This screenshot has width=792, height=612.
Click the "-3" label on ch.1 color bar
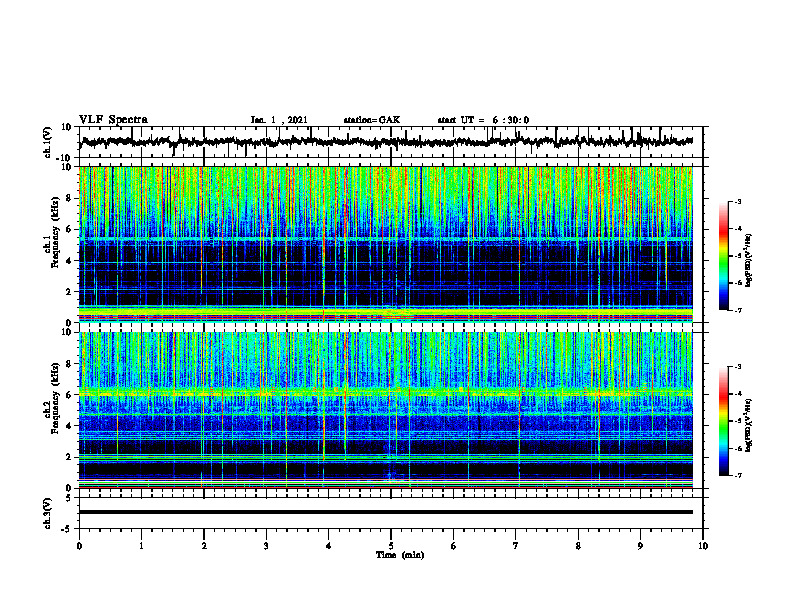point(737,201)
